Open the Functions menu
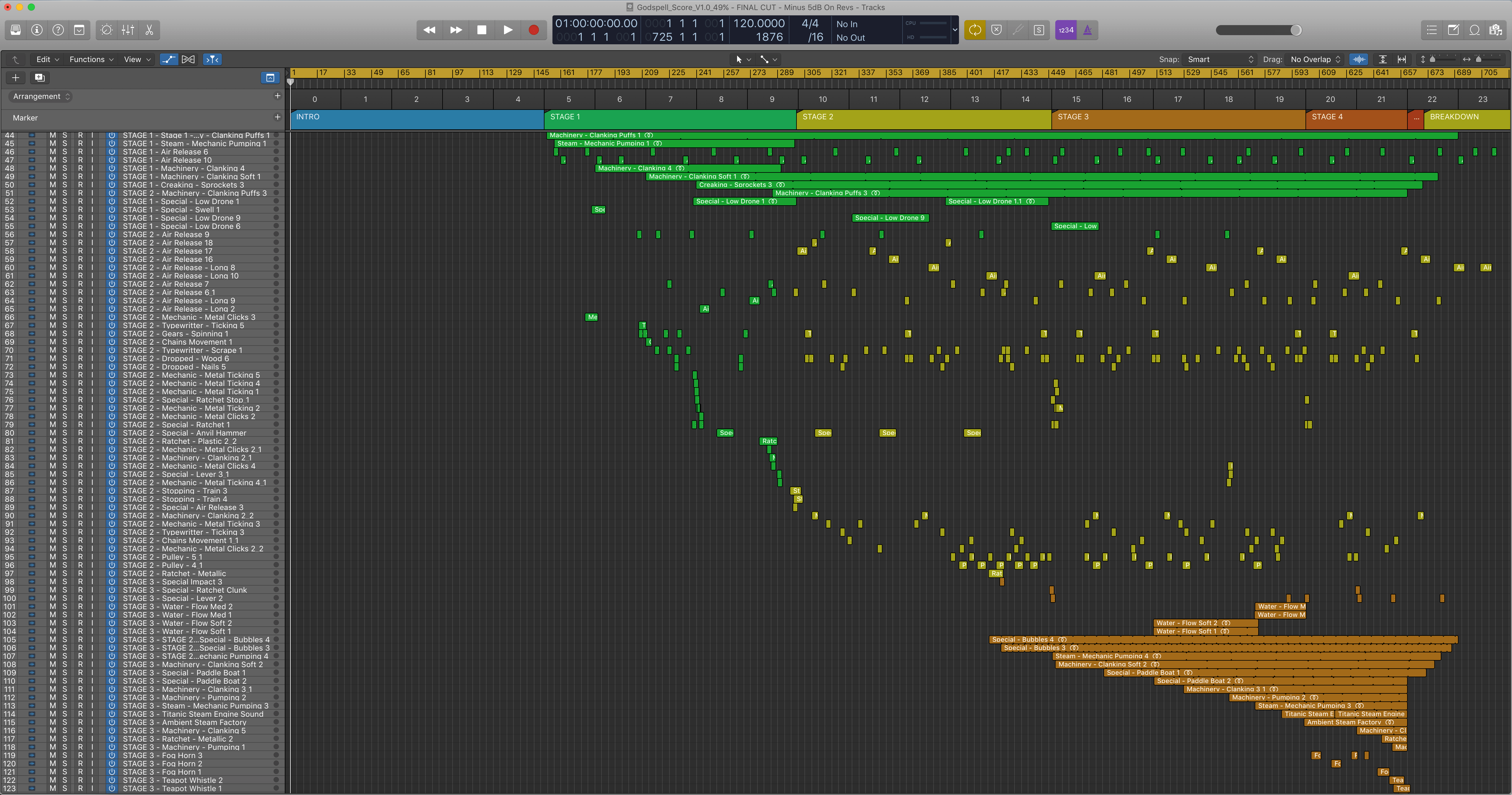The image size is (1512, 795). click(x=91, y=59)
